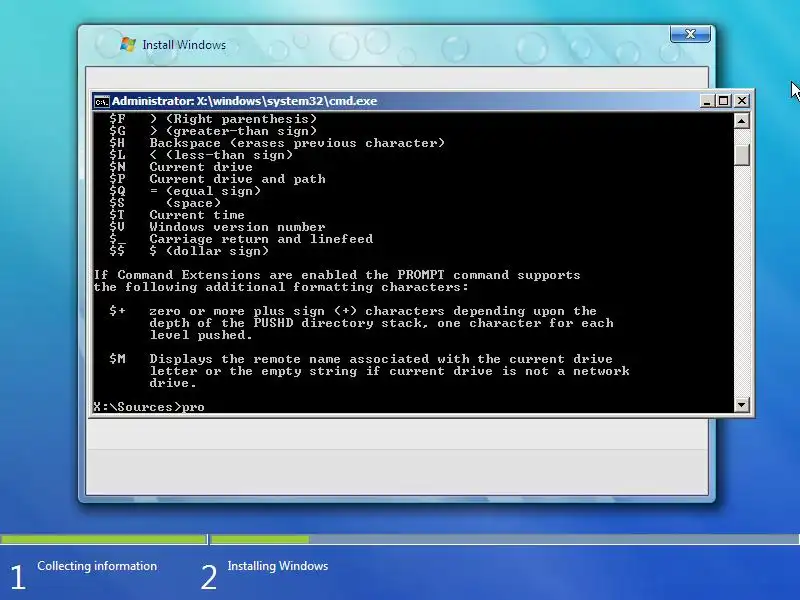Click the Windows flag logo in Install Windows
This screenshot has width=800, height=600.
128,44
